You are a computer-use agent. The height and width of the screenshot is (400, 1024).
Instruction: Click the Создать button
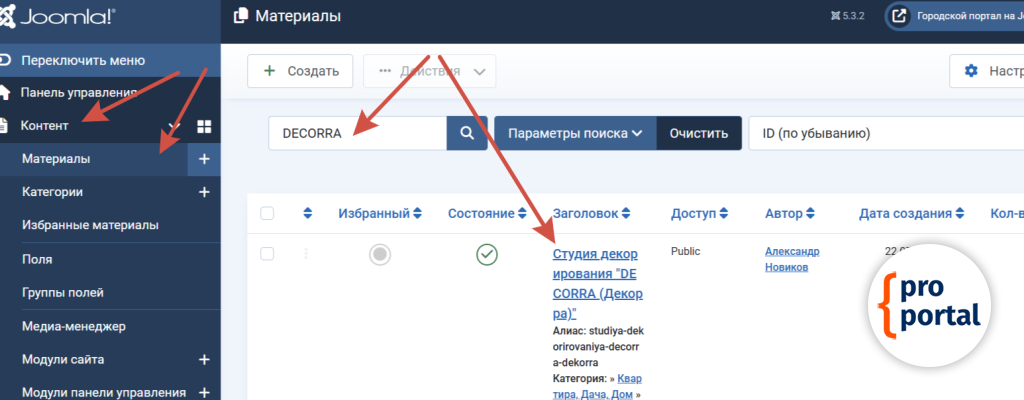(300, 71)
